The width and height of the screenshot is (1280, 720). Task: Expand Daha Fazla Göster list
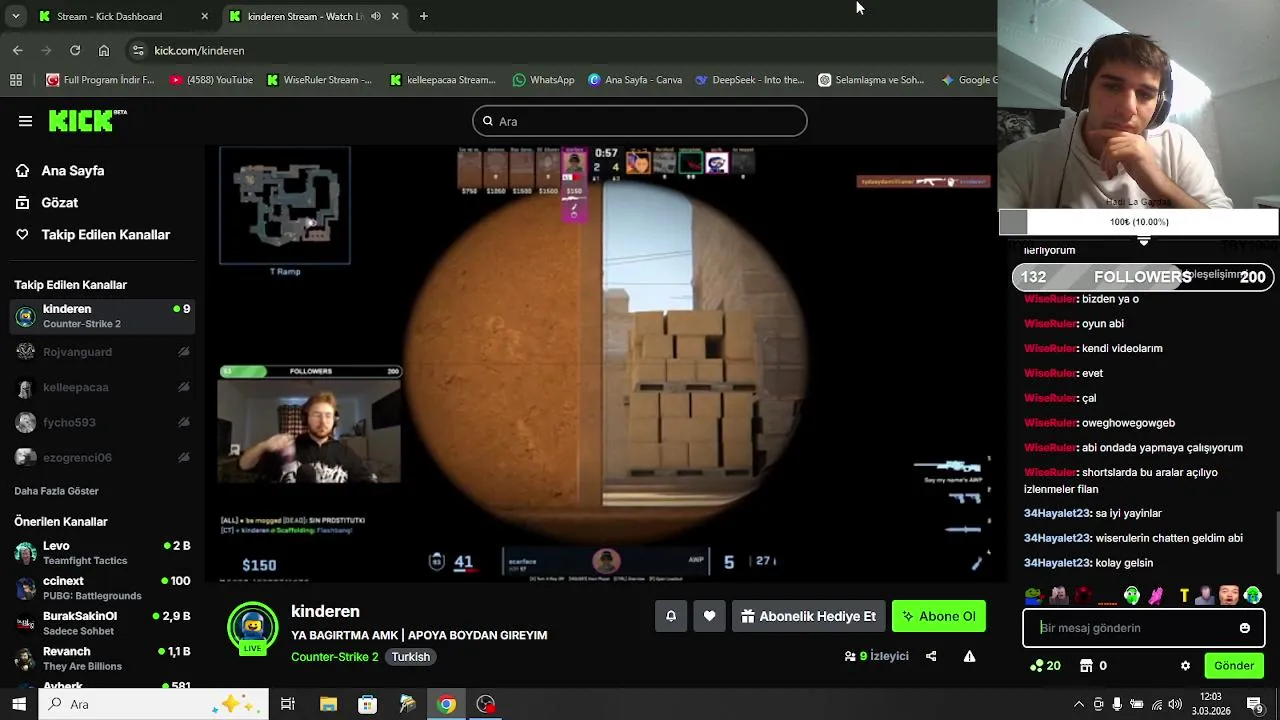pos(56,491)
